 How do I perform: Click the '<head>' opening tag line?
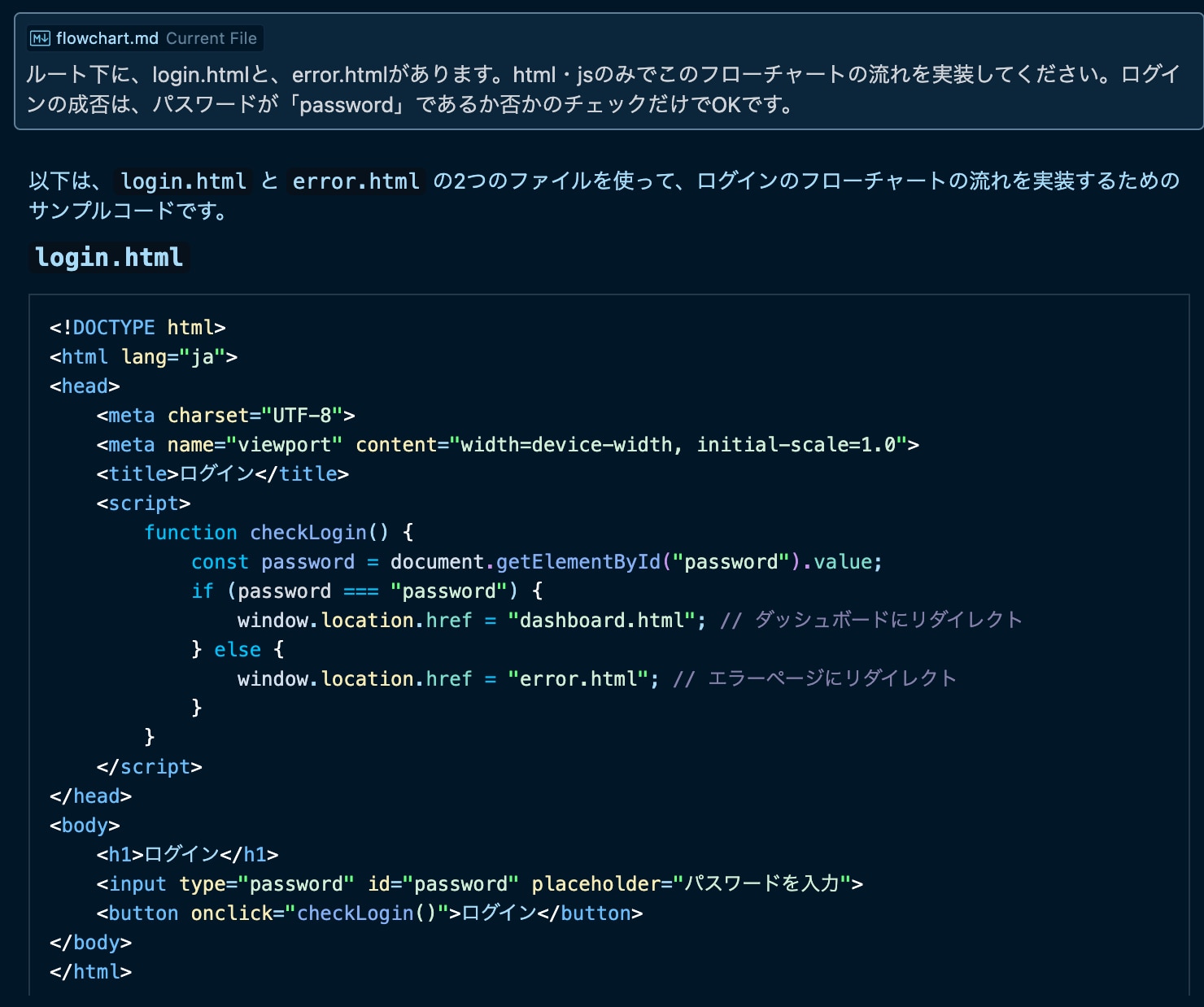85,386
